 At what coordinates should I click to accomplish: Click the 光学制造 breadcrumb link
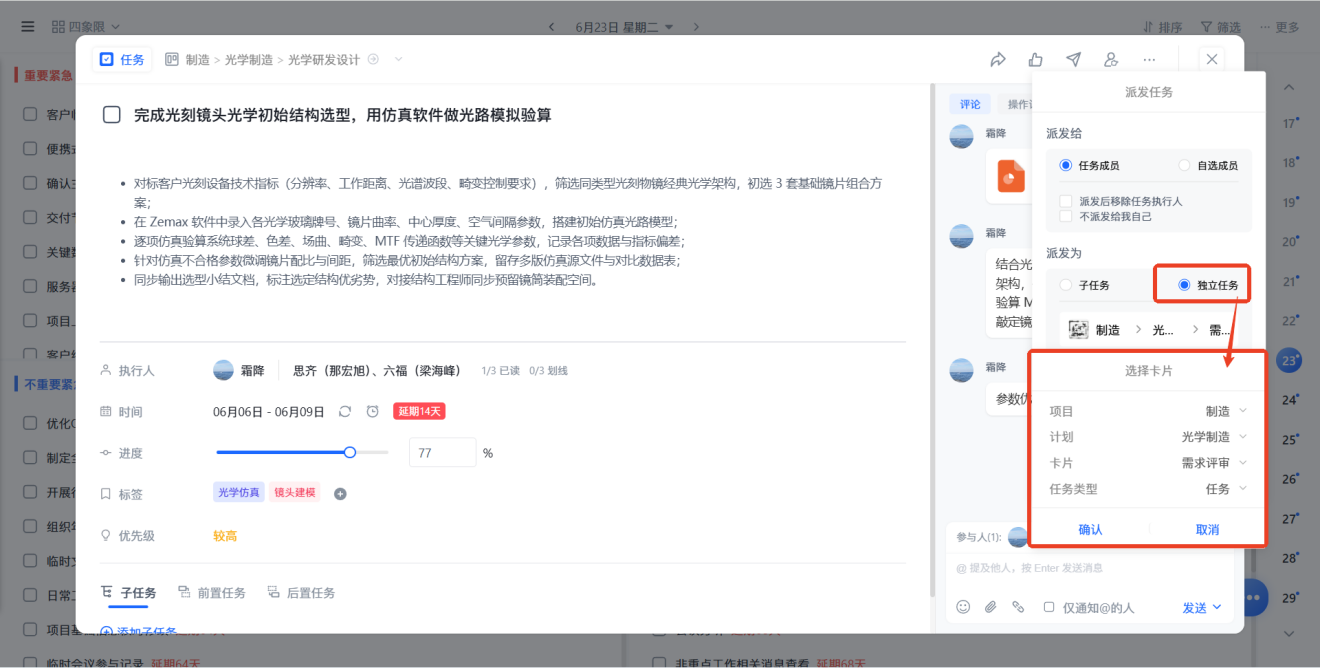tap(249, 60)
